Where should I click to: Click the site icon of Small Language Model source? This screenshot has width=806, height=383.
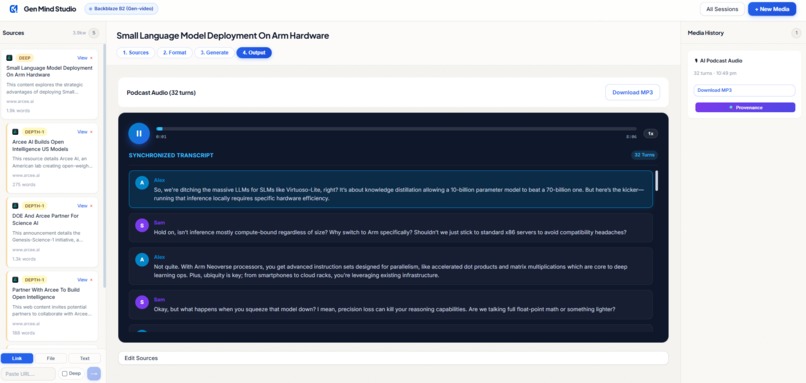pos(9,58)
